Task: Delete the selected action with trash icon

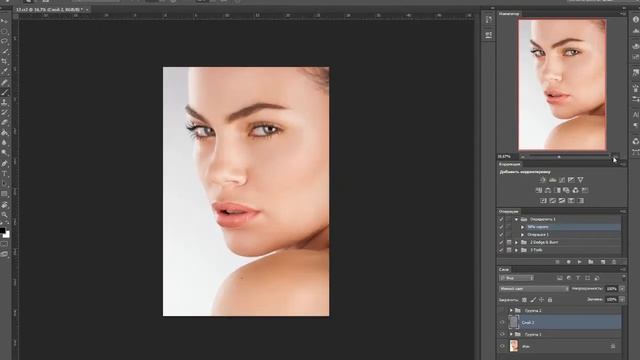Action: coord(614,262)
